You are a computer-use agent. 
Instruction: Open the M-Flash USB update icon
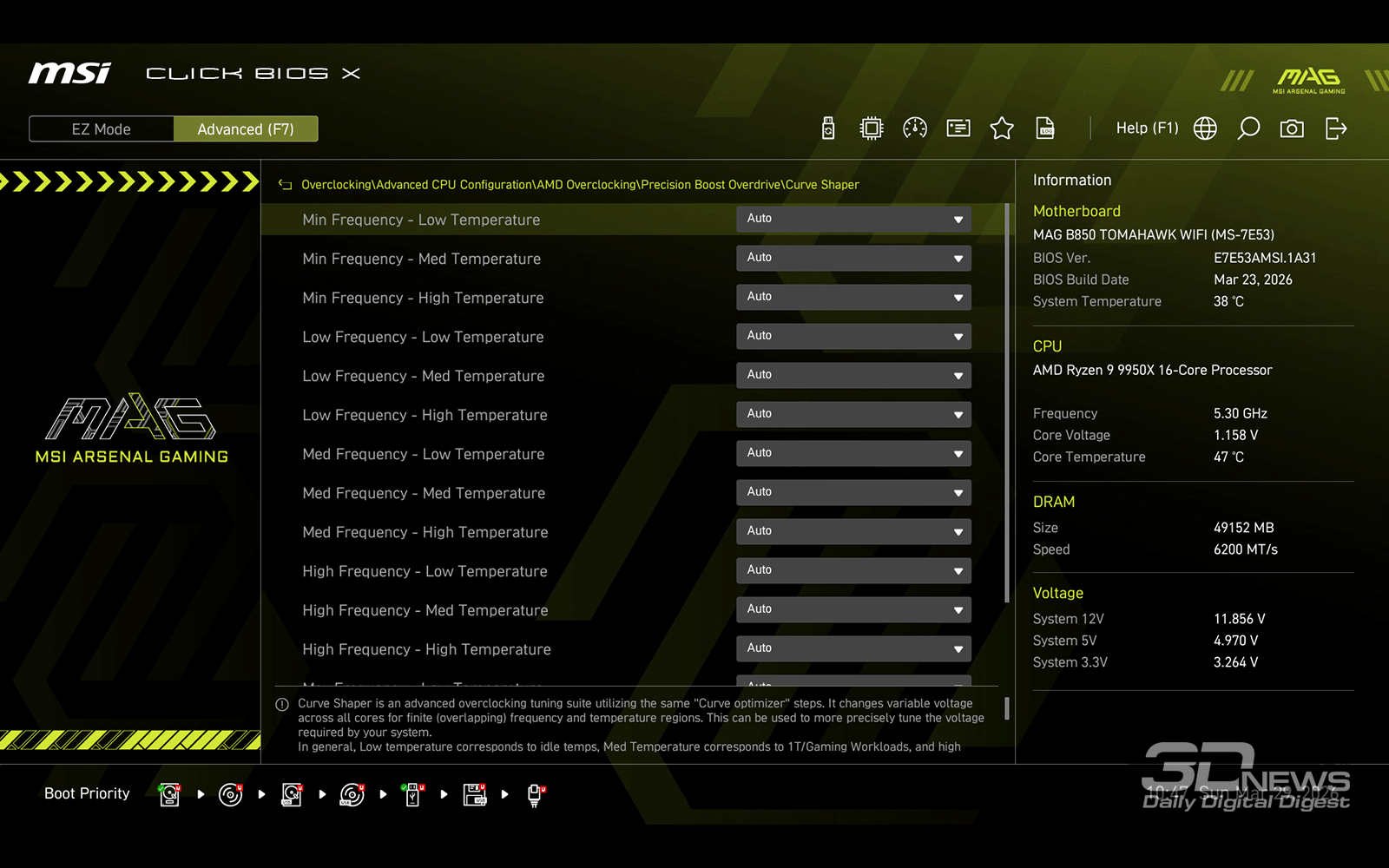pyautogui.click(x=828, y=128)
